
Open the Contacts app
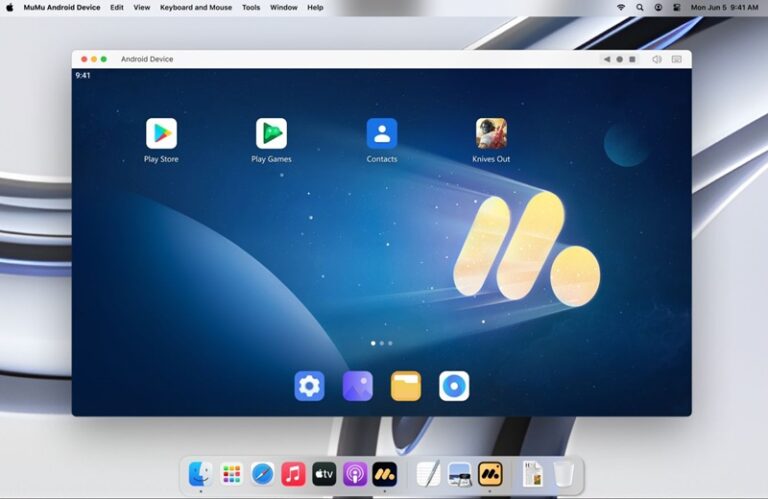(x=382, y=133)
